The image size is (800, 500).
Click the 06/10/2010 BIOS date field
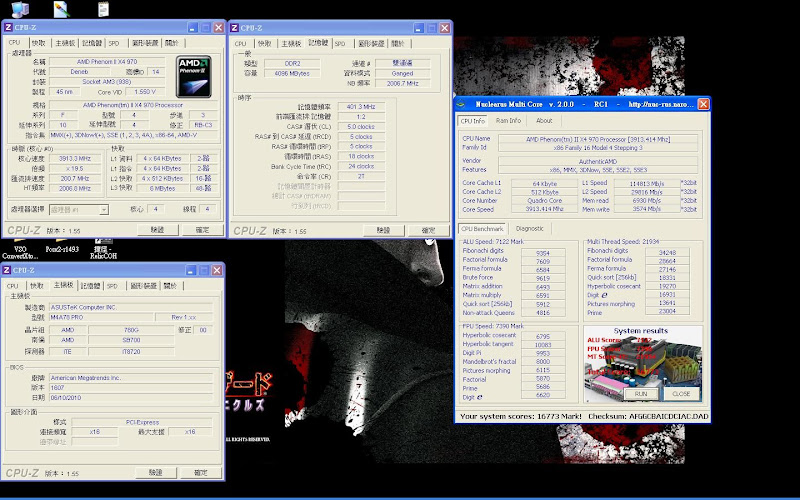click(x=131, y=397)
